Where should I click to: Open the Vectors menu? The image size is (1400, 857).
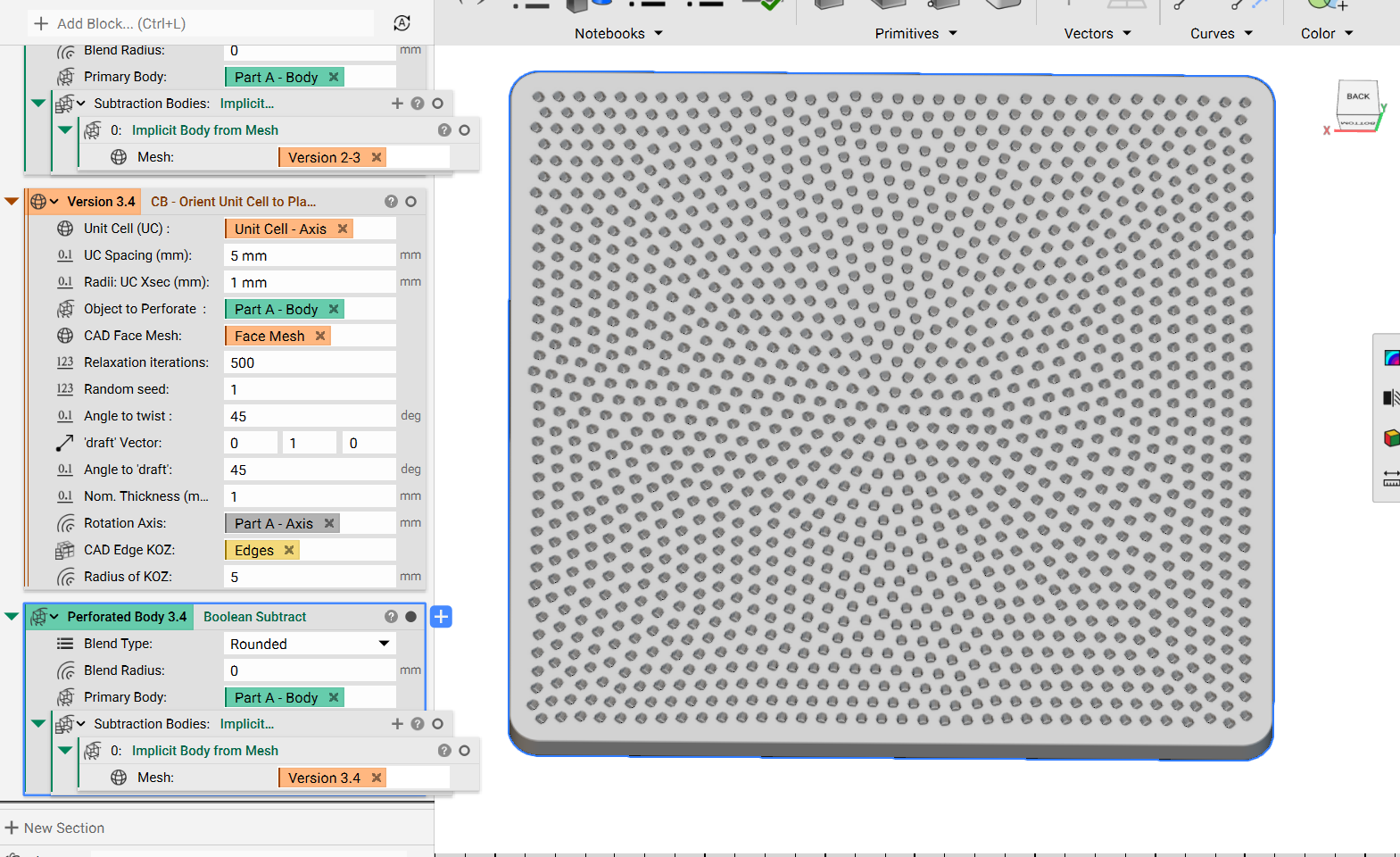click(1098, 33)
